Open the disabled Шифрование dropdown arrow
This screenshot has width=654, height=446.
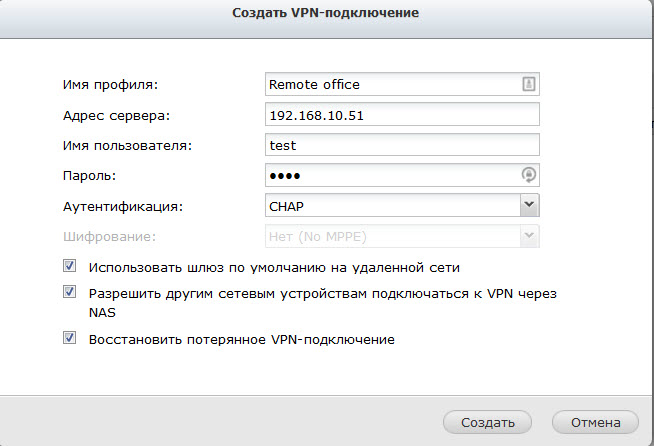[529, 236]
